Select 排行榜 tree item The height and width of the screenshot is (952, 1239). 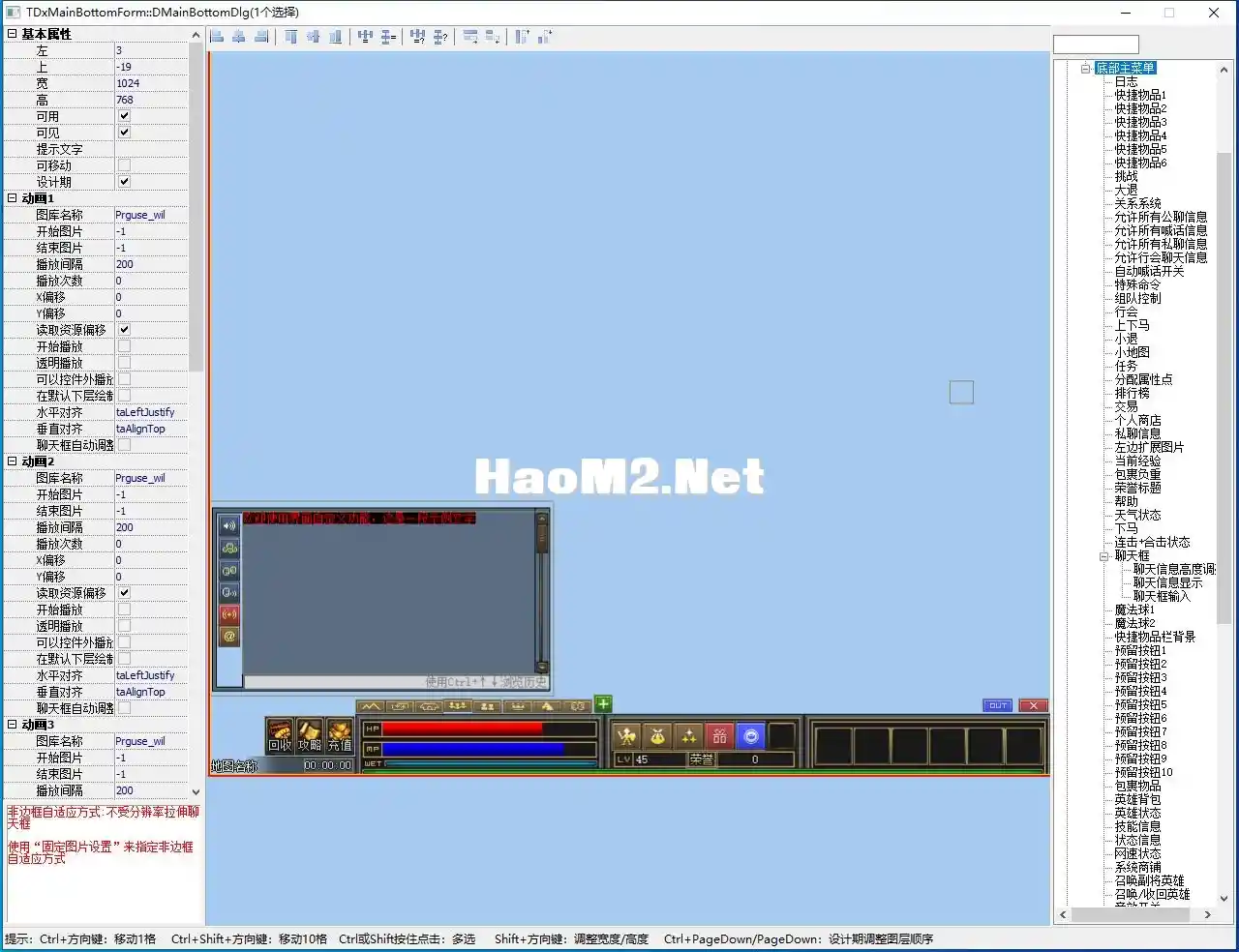point(1133,393)
